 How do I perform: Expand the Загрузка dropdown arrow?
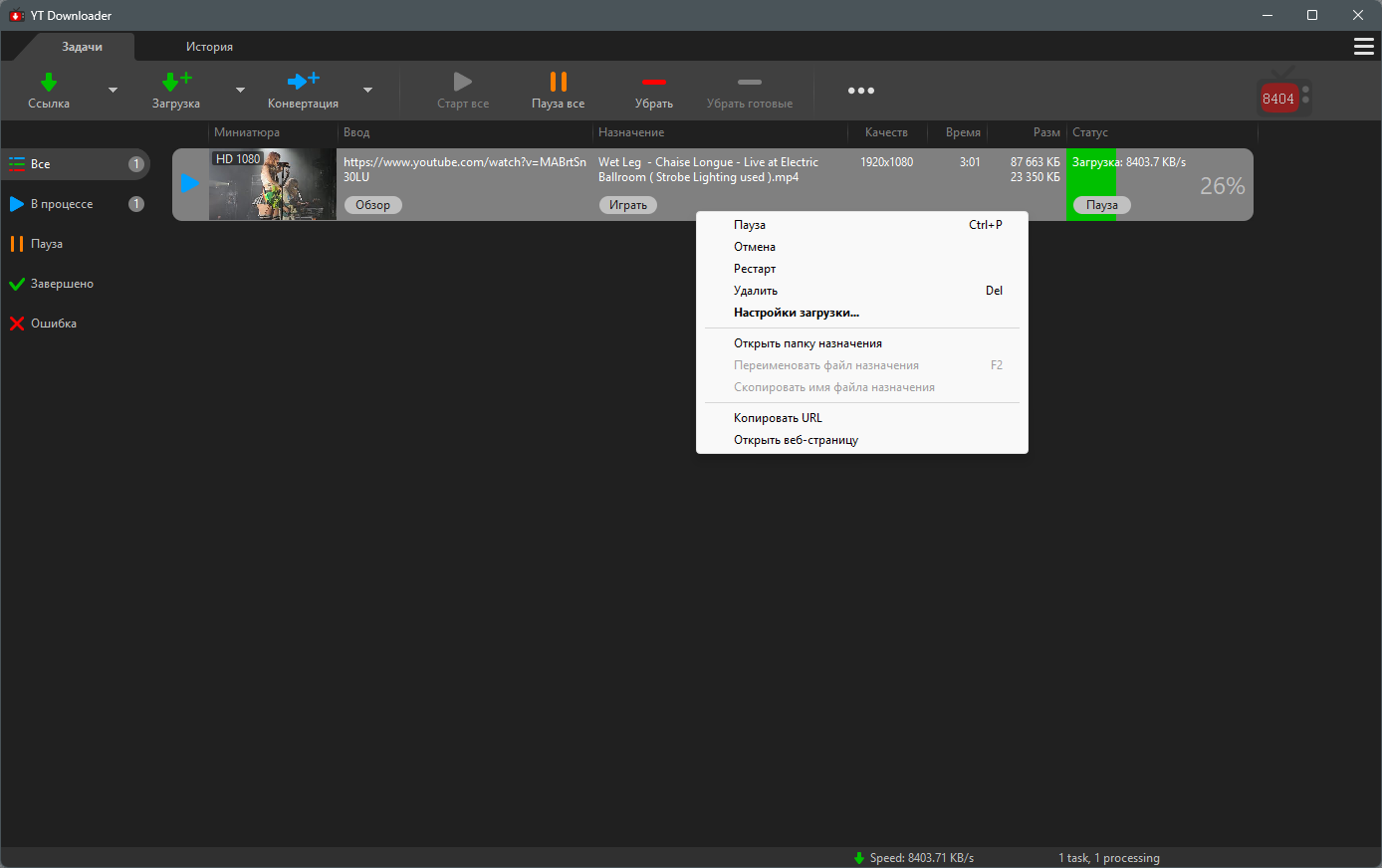(240, 91)
